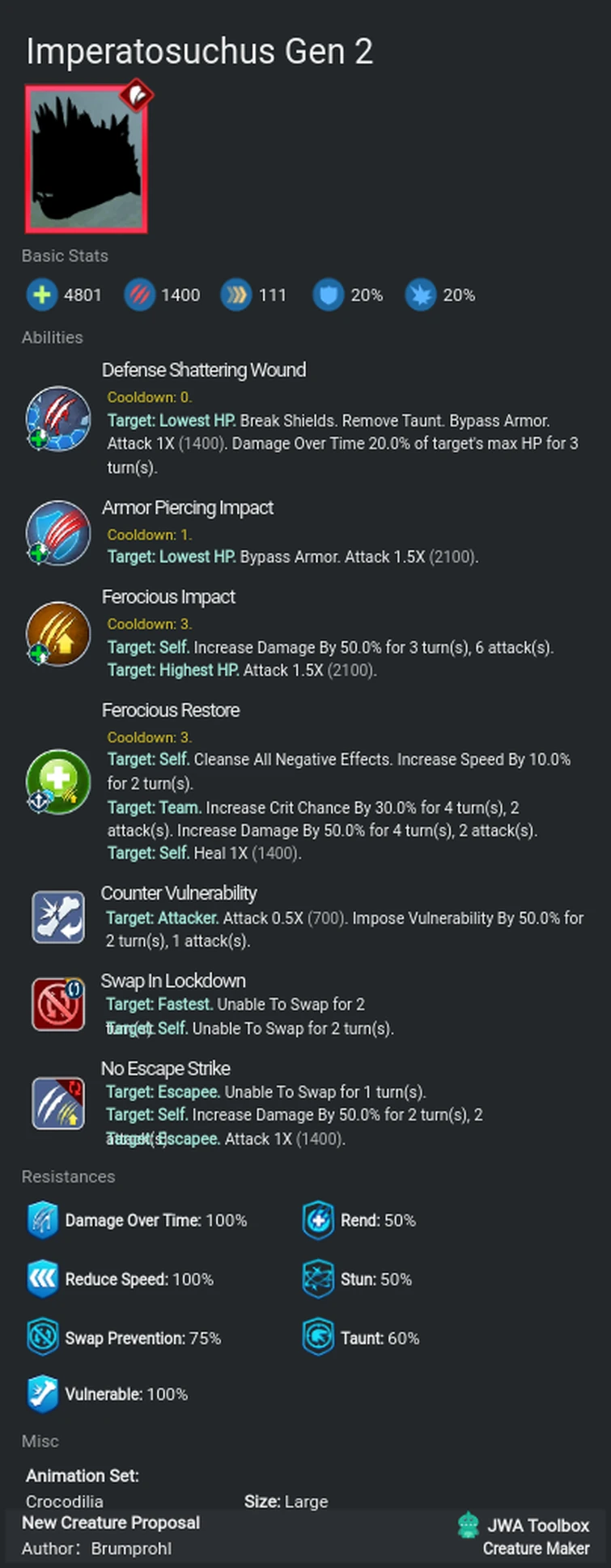
Task: Click the yellow speed arrows stat icon
Action: tap(235, 295)
